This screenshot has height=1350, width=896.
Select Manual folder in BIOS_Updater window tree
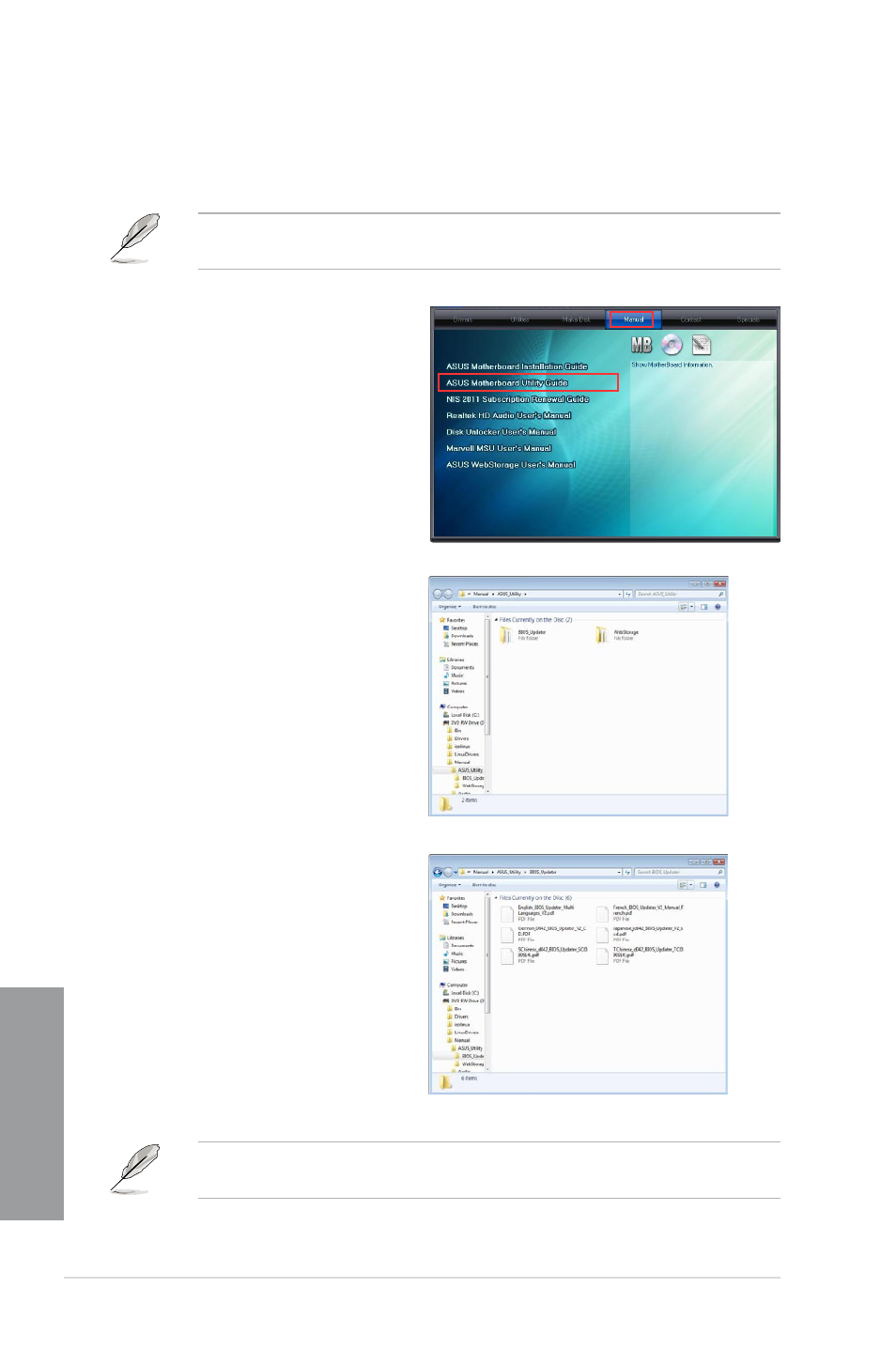(459, 1040)
